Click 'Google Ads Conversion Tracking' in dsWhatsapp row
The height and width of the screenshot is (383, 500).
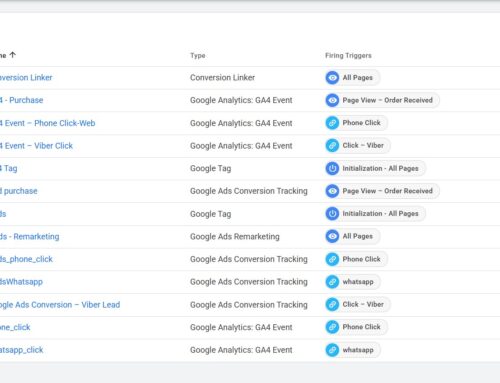click(249, 282)
